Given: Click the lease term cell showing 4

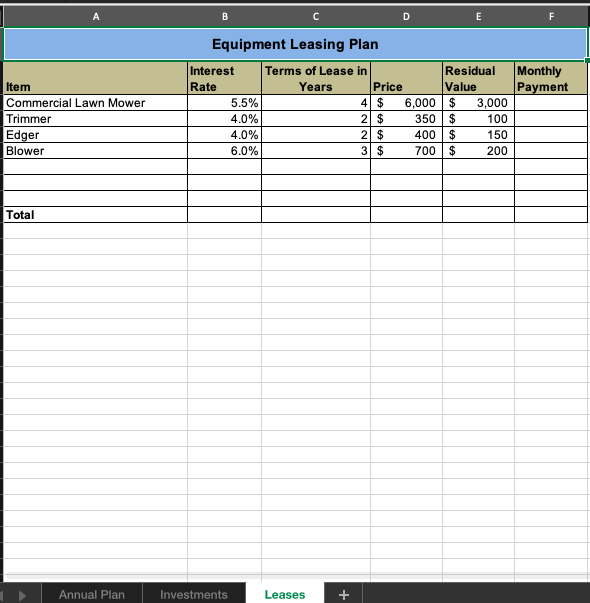Looking at the screenshot, I should 316,103.
